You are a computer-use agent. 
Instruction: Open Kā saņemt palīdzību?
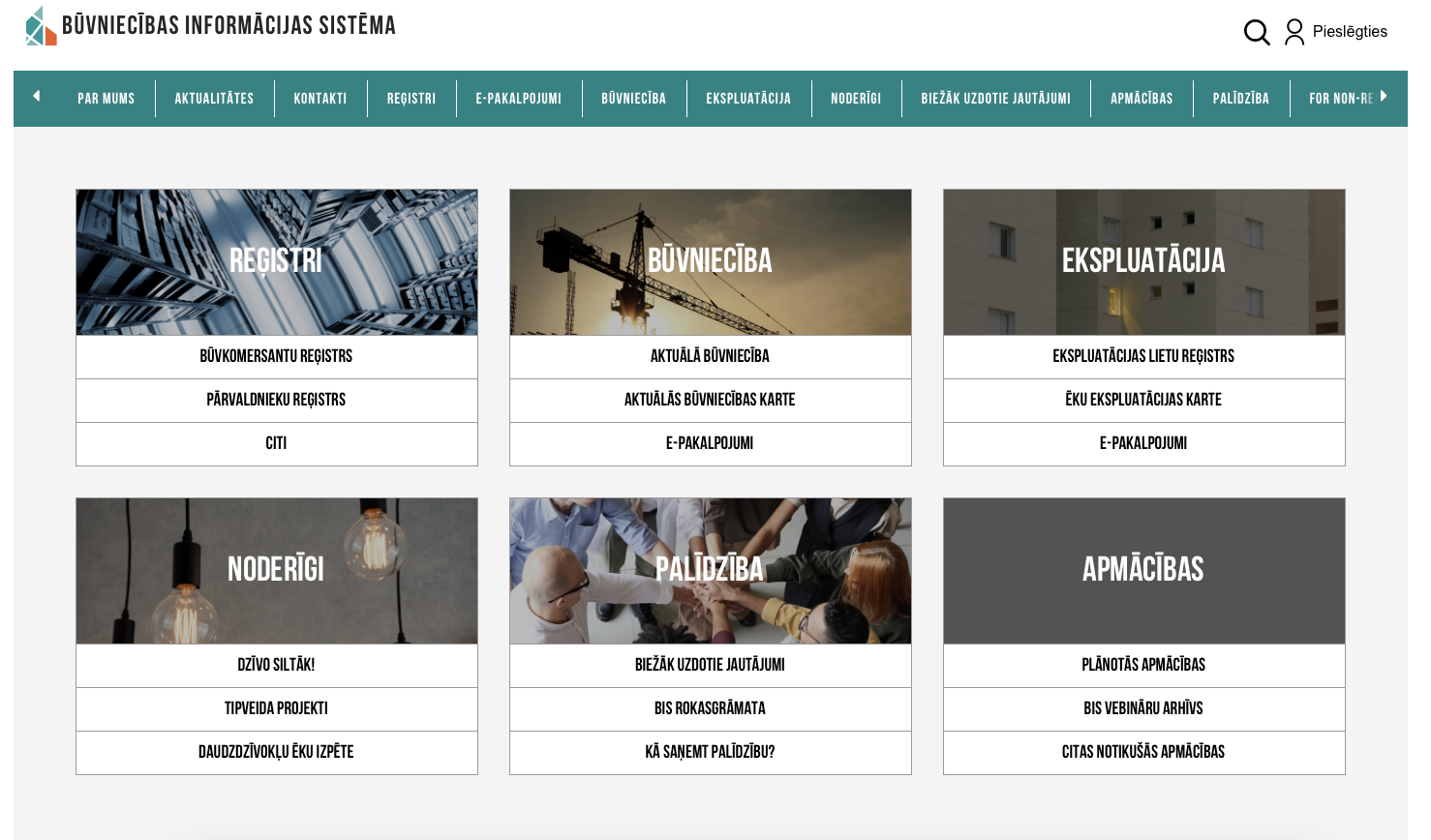point(711,753)
